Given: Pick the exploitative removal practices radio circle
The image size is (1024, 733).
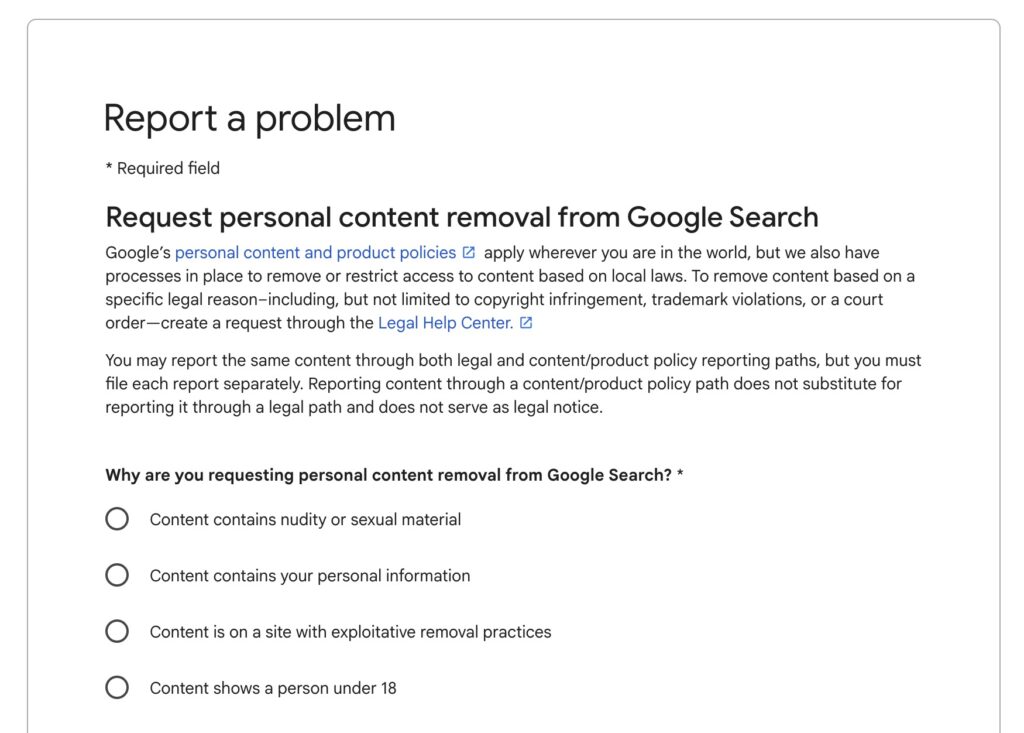Looking at the screenshot, I should click(x=117, y=631).
